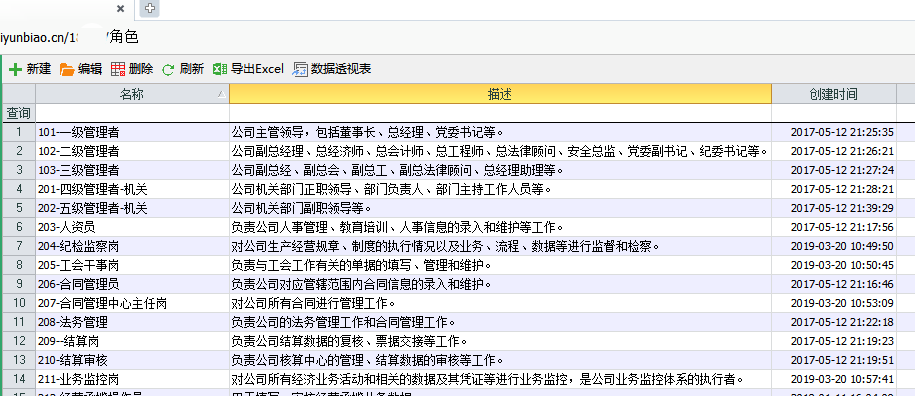The width and height of the screenshot is (915, 396).
Task: Click the 描述 query filter field
Action: click(500, 113)
